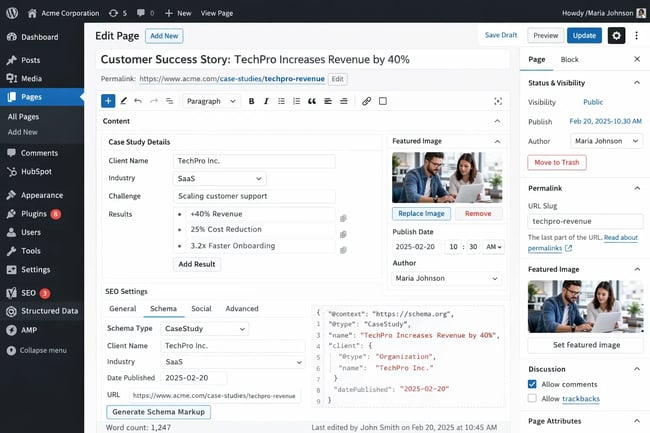Insert a numbered list
Viewport: 650px width, 433px height.
296,101
